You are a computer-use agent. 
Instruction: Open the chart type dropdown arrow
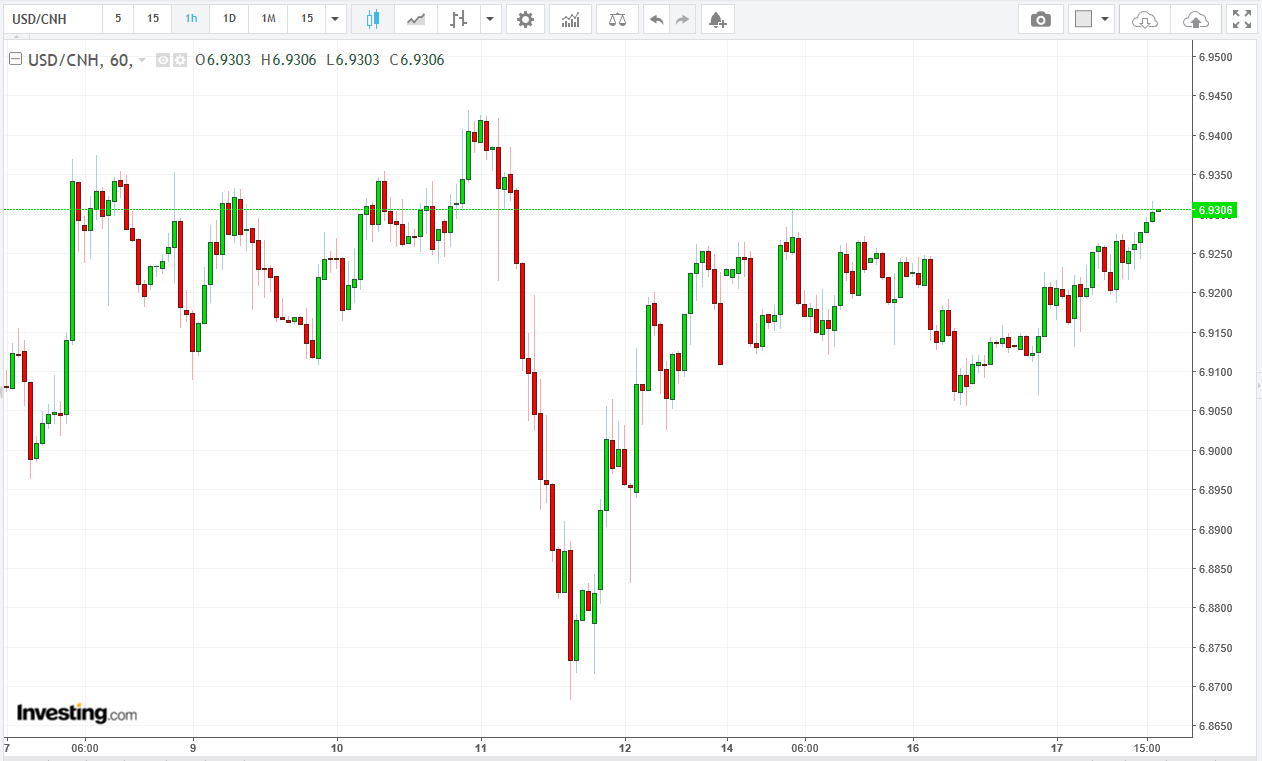490,19
